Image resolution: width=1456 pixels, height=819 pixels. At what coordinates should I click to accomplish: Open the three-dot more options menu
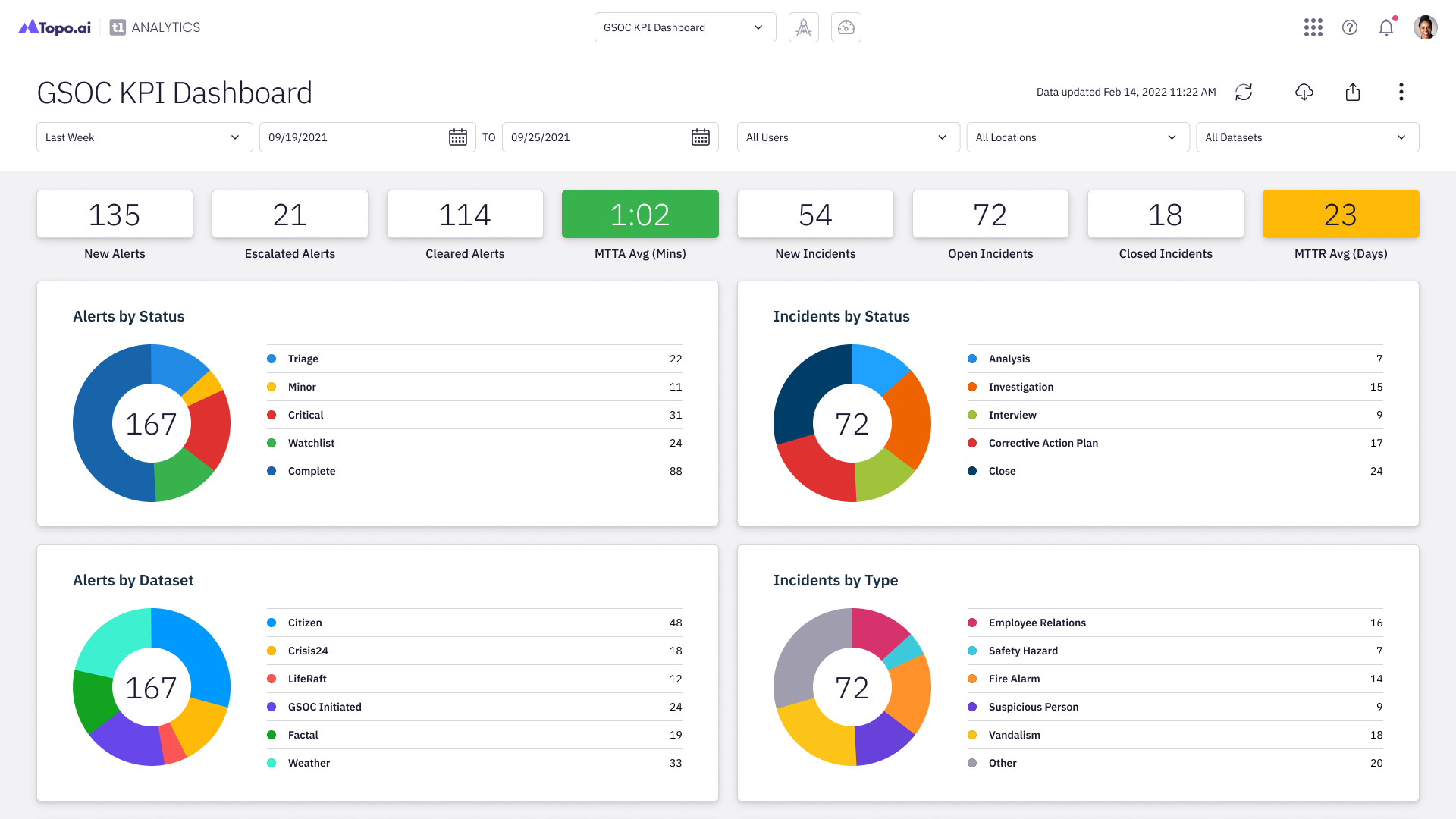[1401, 92]
